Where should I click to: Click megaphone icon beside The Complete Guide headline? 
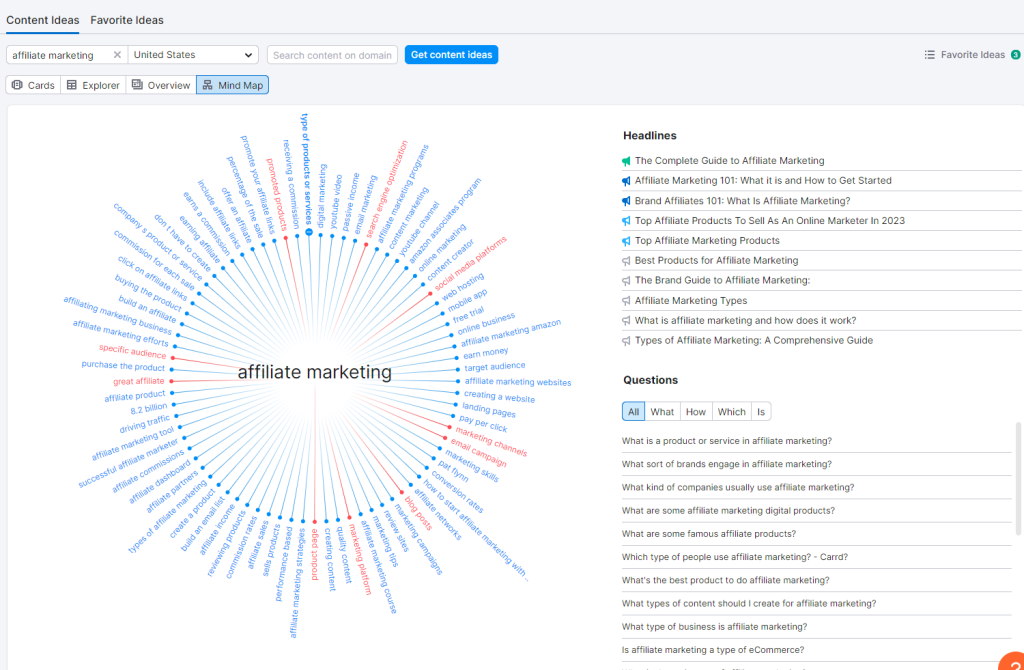click(626, 161)
